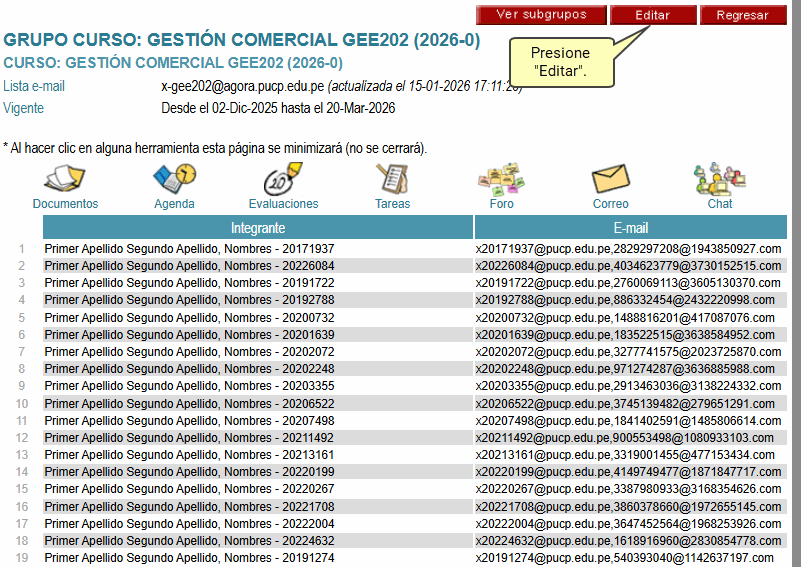Click the 'Ver subgrupos' button
803x567 pixels.
pyautogui.click(x=541, y=15)
